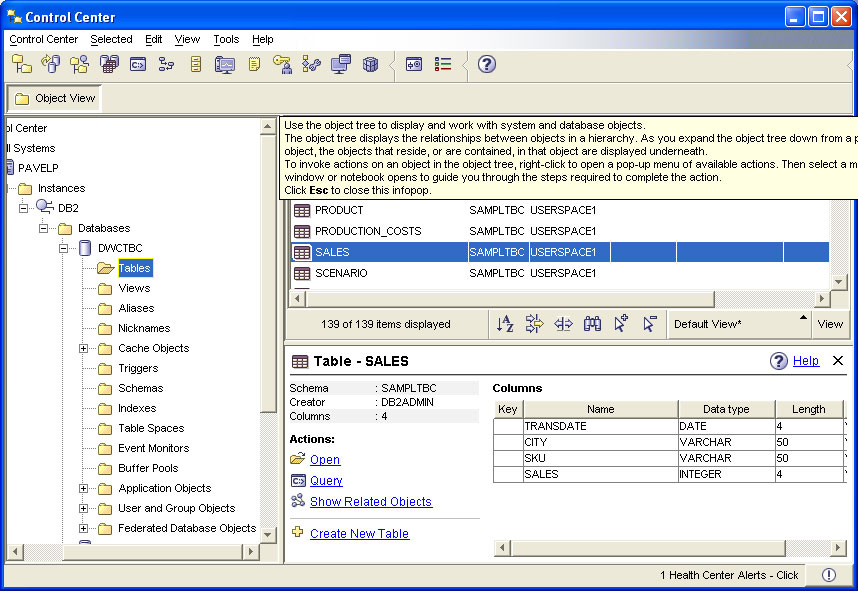
Task: Select the Views folder in tree
Action: [134, 288]
